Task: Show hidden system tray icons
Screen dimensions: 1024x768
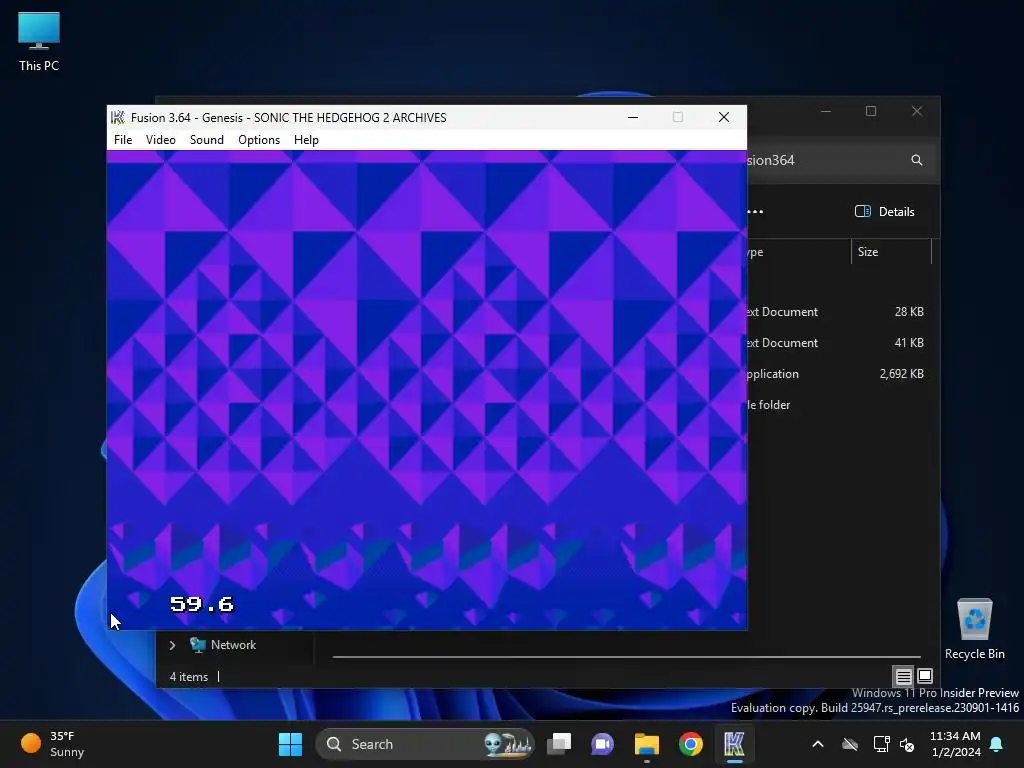Action: (x=818, y=744)
